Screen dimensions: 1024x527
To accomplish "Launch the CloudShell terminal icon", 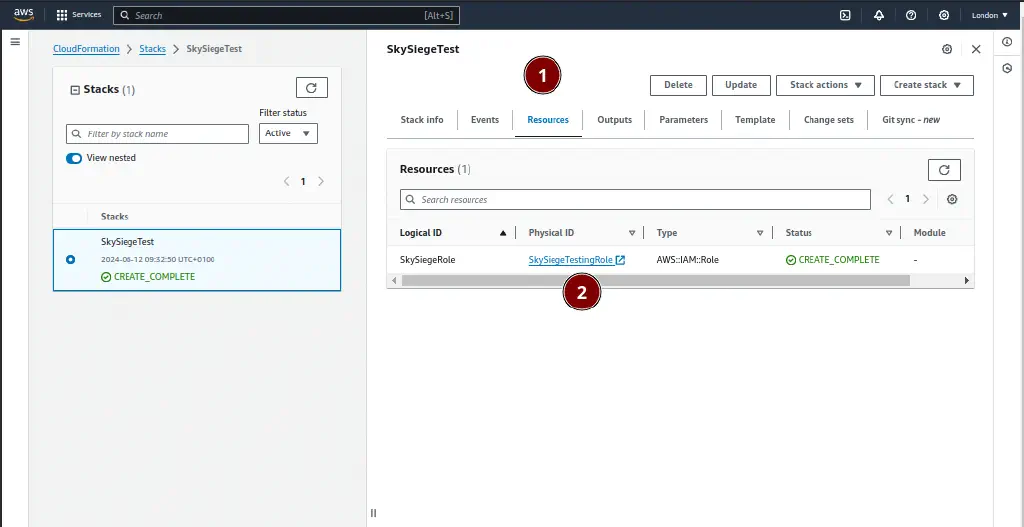I will 845,15.
